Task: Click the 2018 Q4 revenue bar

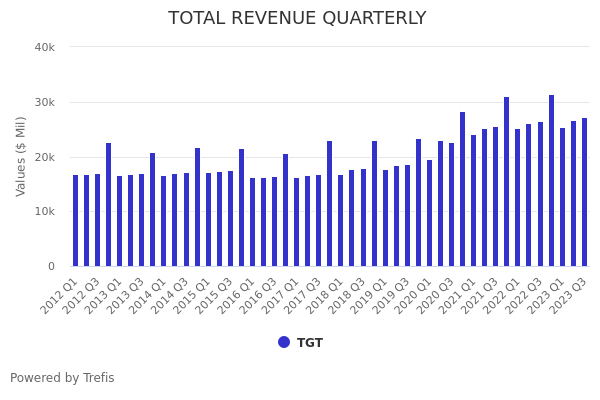Action: tap(374, 203)
